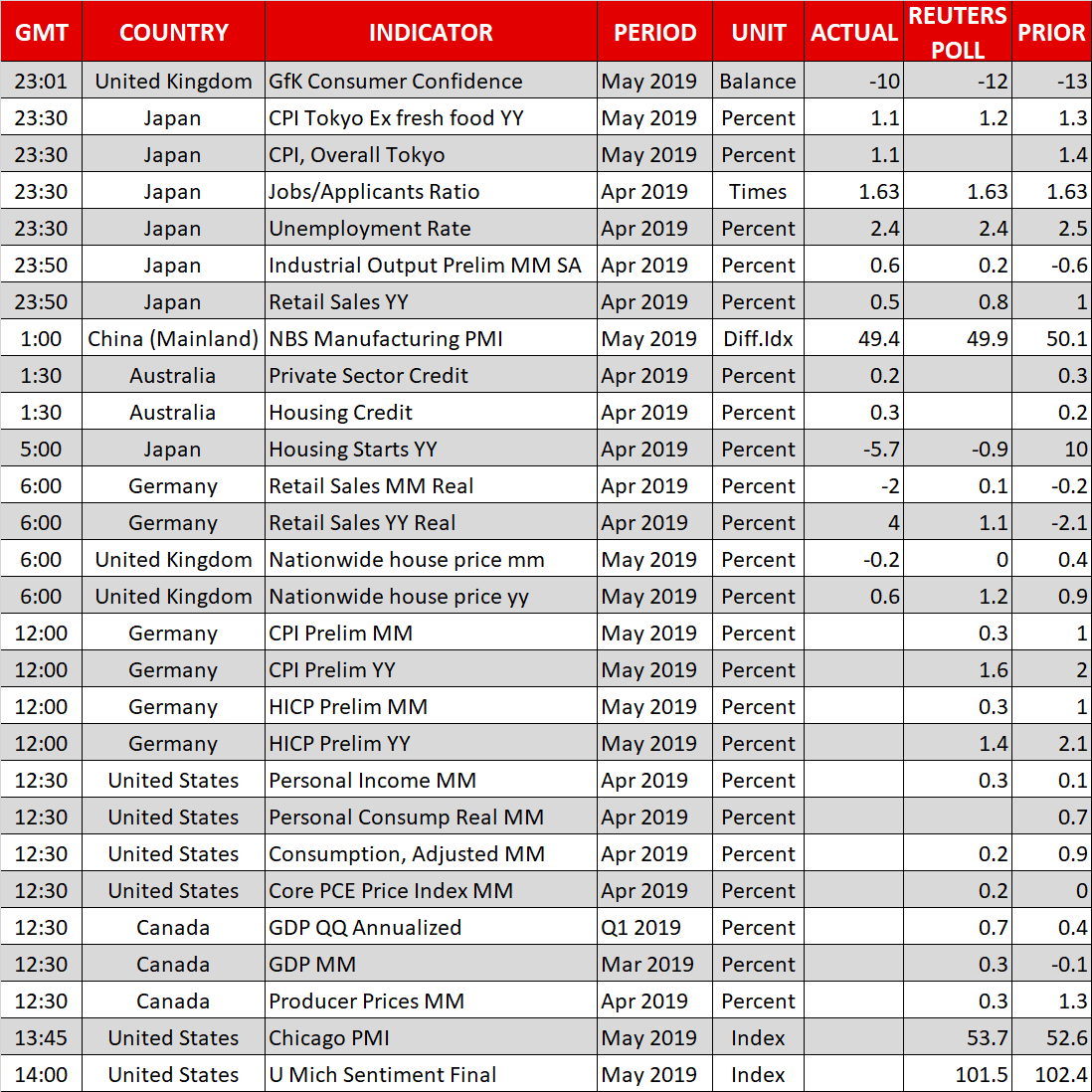Select the NBS Manufacturing PMI cell

click(431, 338)
